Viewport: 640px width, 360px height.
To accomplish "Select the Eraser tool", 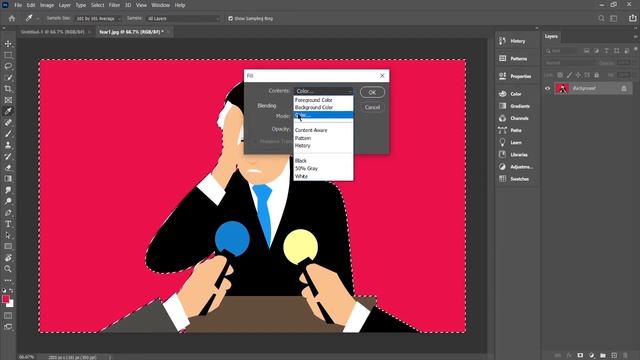I will click(x=8, y=167).
